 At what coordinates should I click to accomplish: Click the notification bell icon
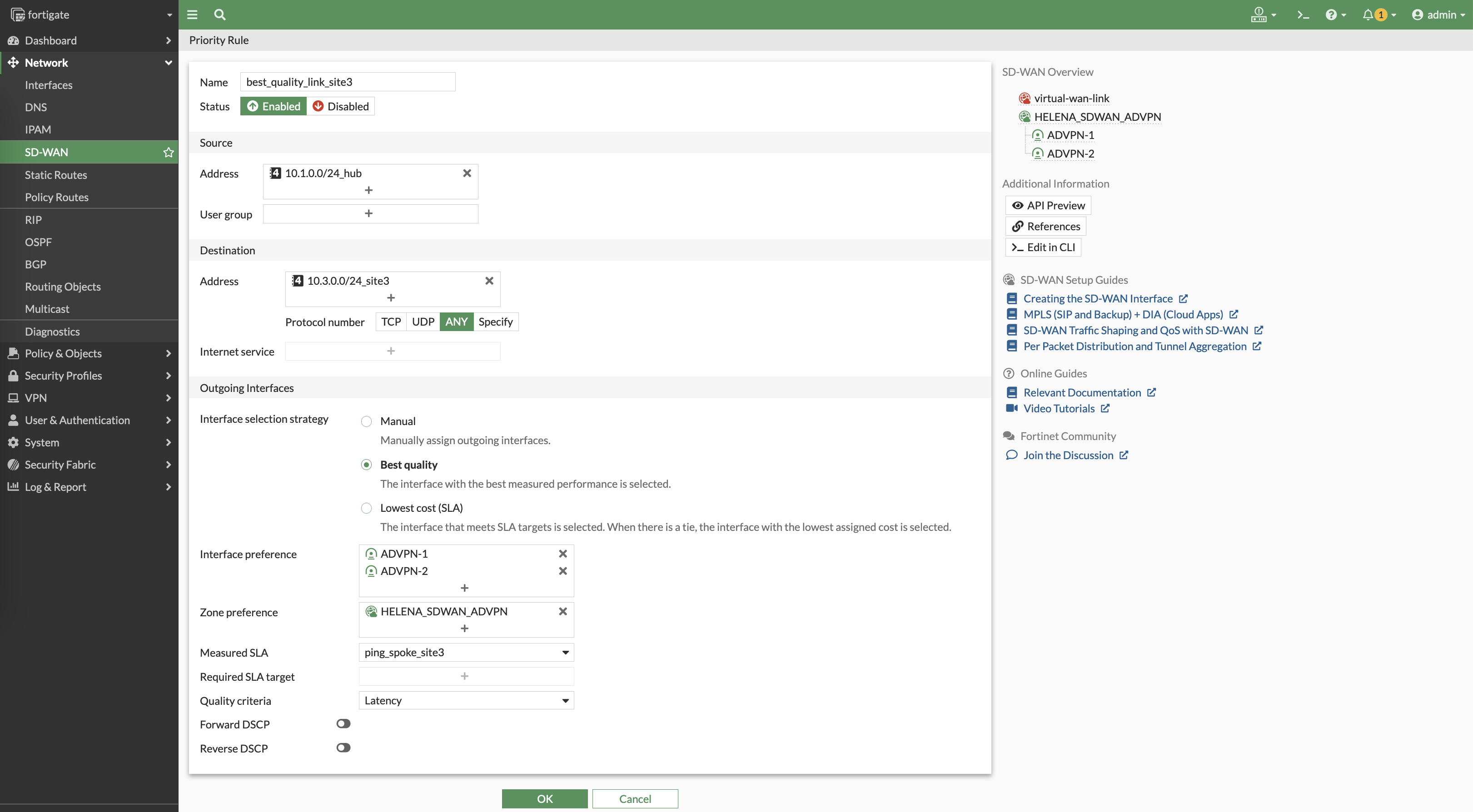[x=1367, y=15]
